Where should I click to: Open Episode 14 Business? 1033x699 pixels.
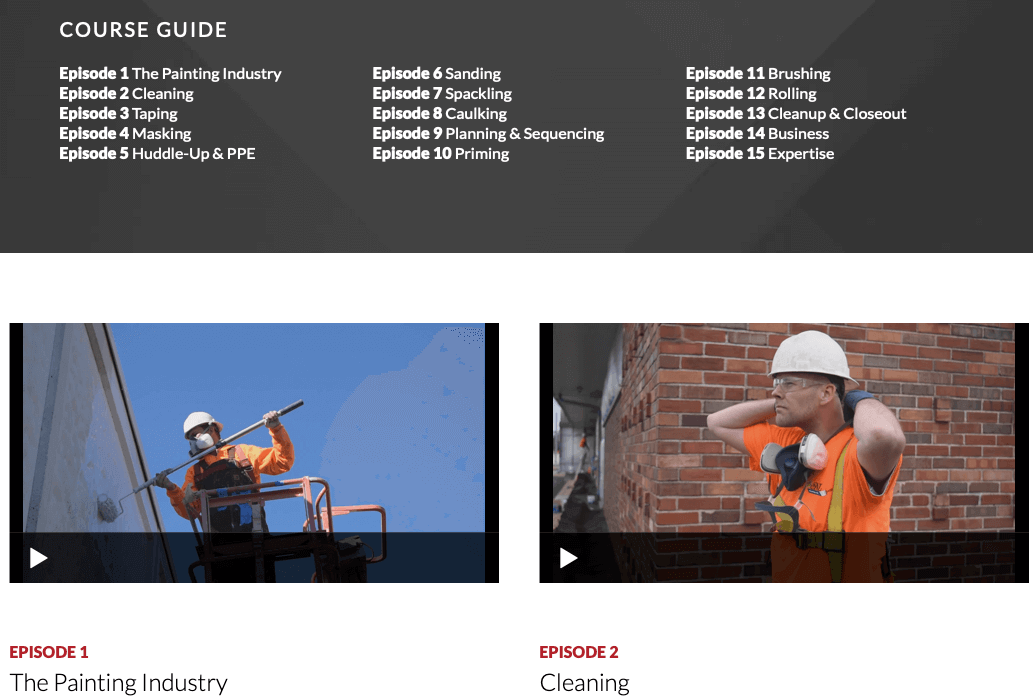coord(758,134)
